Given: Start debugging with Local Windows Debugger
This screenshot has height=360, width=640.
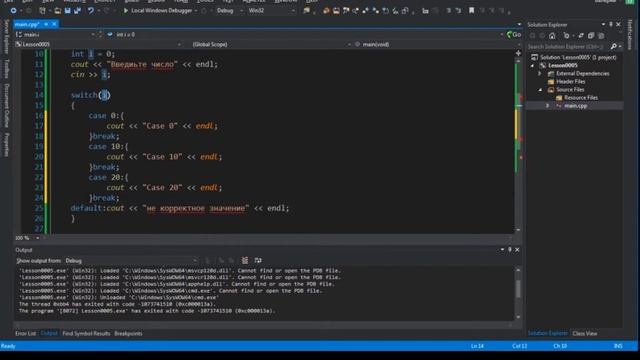Looking at the screenshot, I should pyautogui.click(x=158, y=11).
